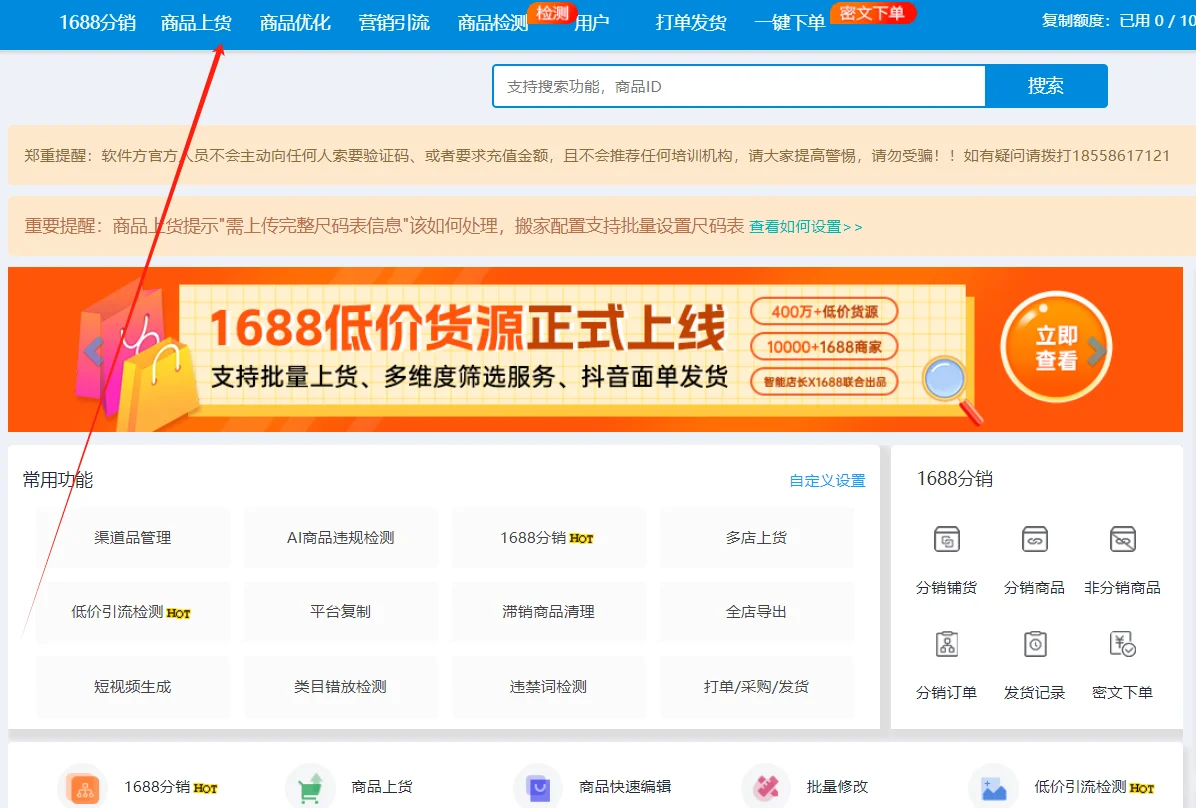The height and width of the screenshot is (808, 1196).
Task: Click the 非分销商品 icon
Action: pos(1122,540)
